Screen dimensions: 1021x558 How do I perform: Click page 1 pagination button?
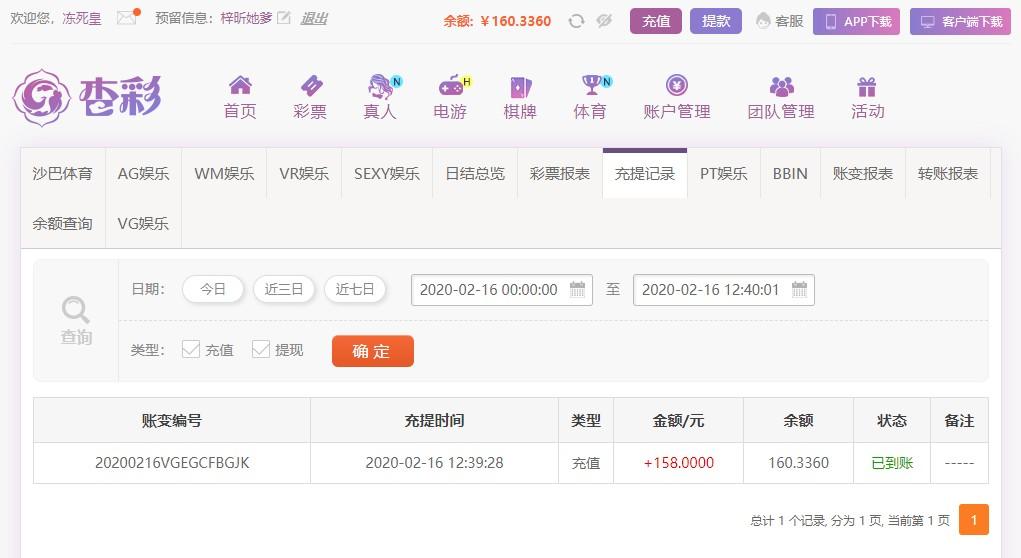(x=973, y=520)
